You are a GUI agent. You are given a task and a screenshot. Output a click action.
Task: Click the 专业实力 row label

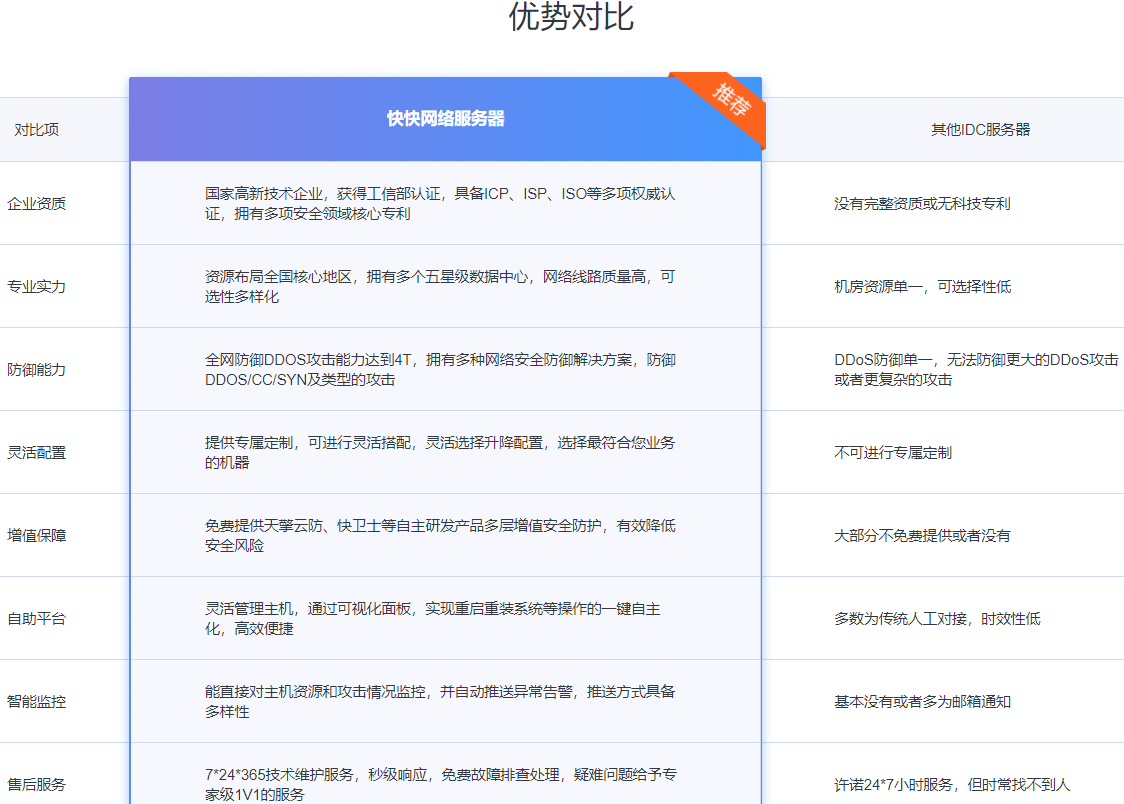click(37, 287)
